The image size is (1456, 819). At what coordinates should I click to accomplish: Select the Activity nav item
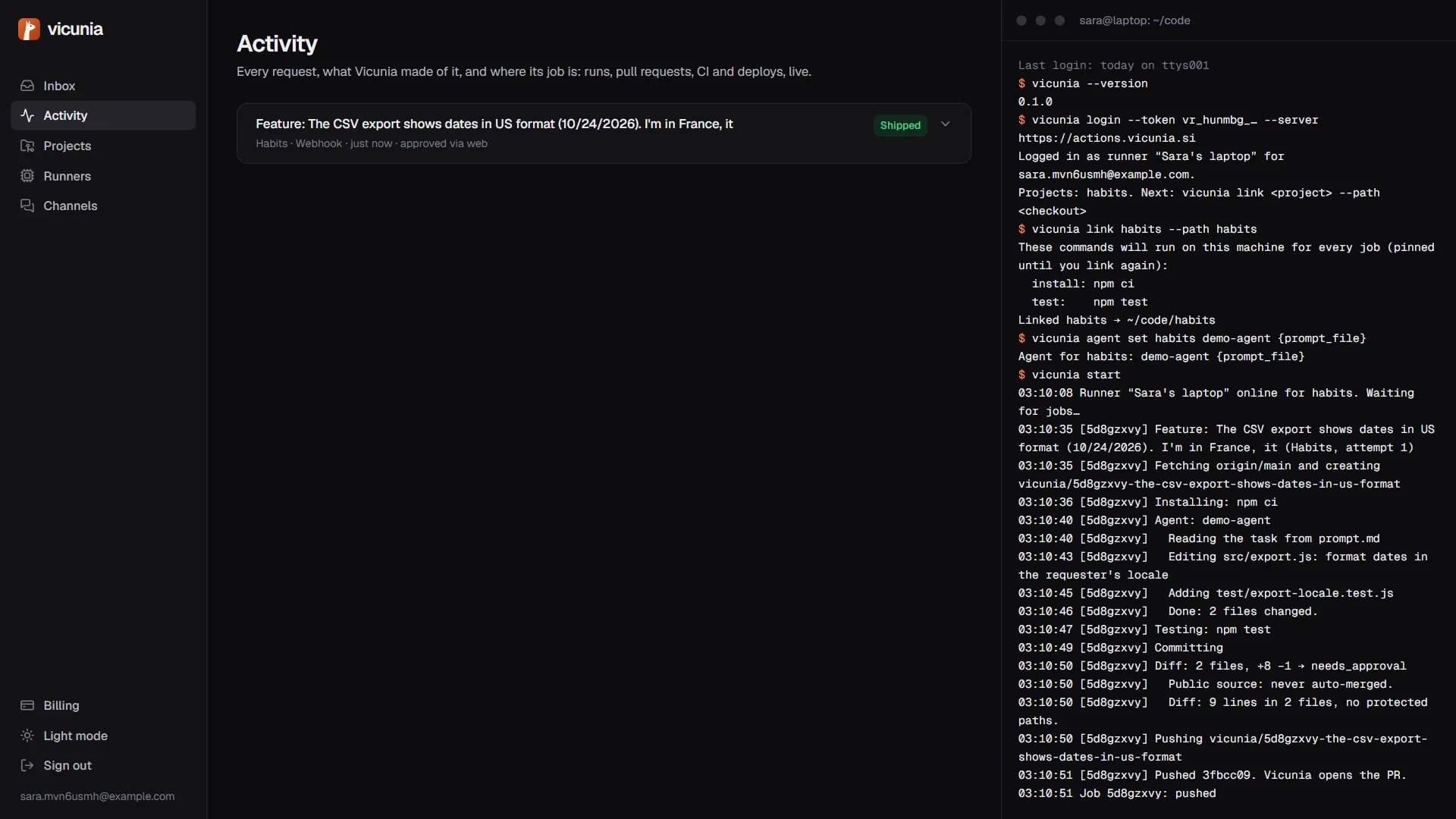tap(103, 115)
